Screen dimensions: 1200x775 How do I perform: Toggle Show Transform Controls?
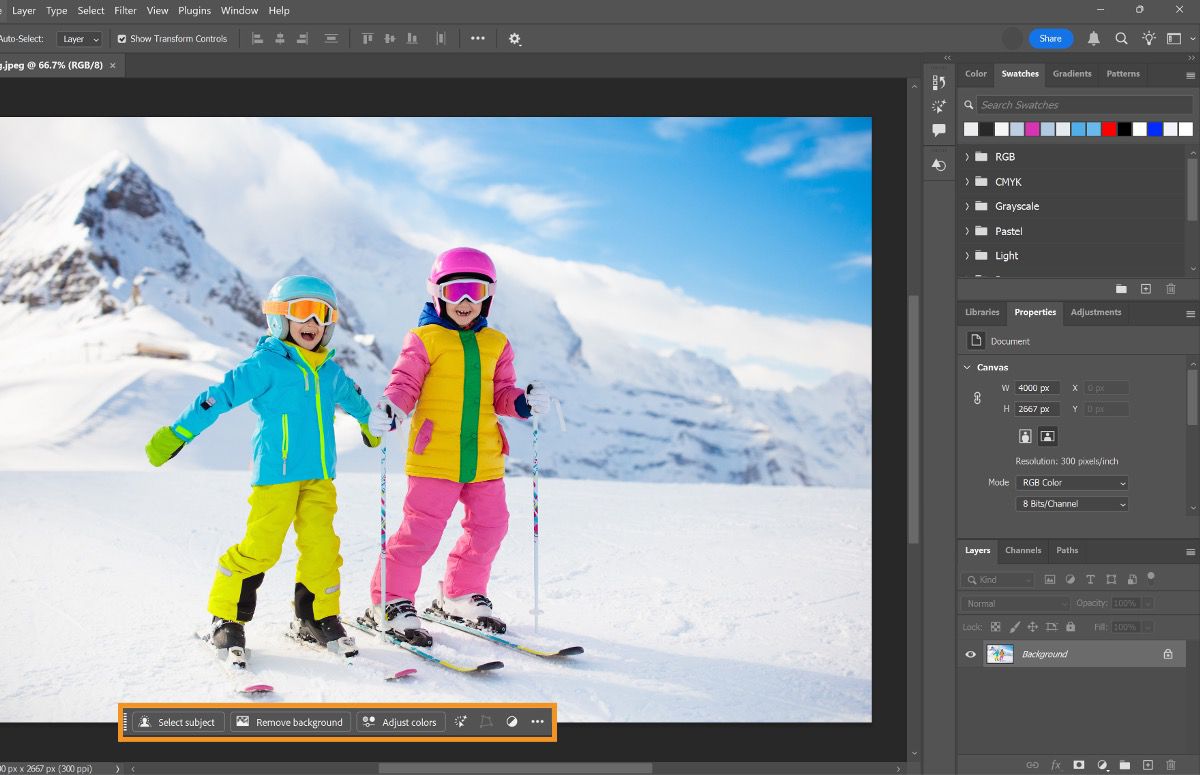(121, 38)
